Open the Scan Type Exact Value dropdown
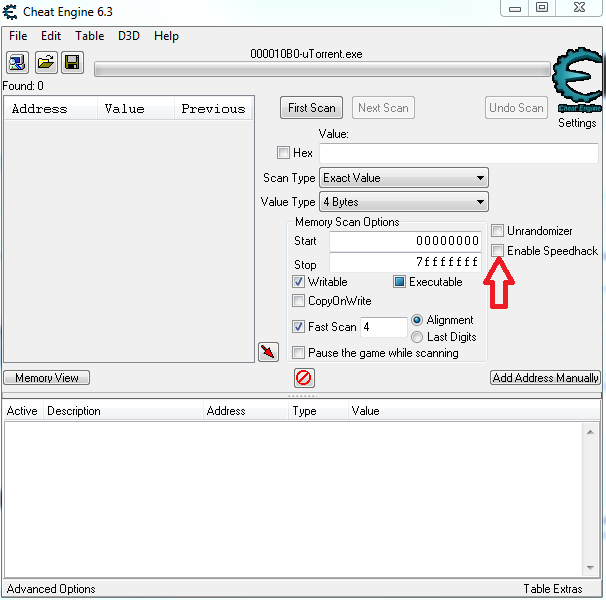This screenshot has width=606, height=600. [404, 178]
